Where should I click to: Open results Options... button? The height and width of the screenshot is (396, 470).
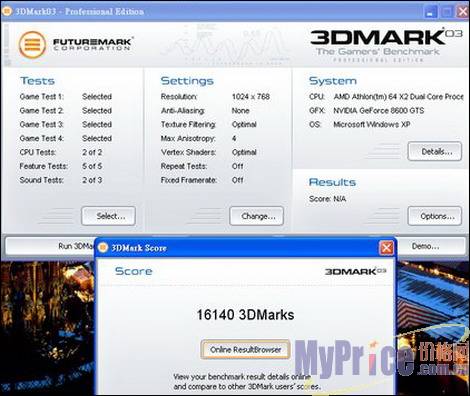(x=435, y=216)
